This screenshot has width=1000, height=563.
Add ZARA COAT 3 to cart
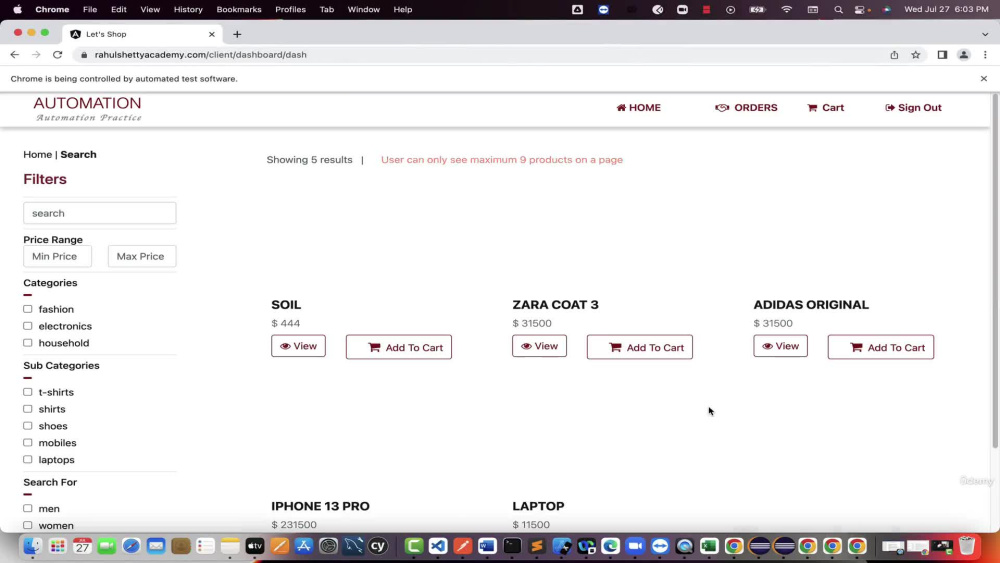click(x=640, y=347)
